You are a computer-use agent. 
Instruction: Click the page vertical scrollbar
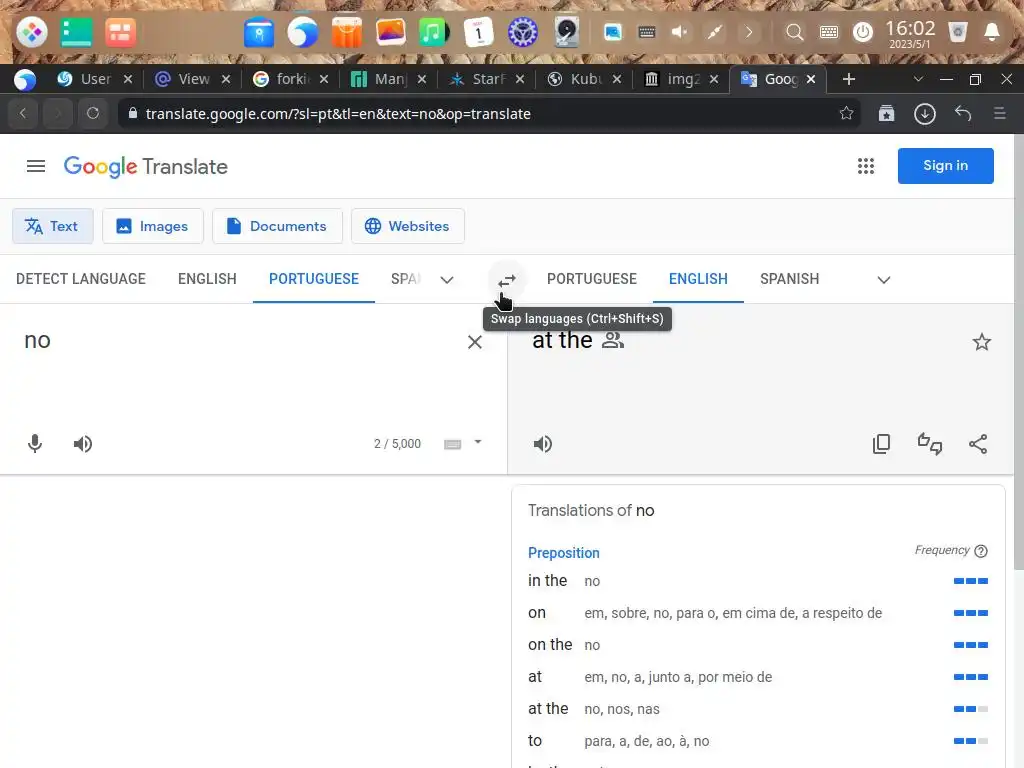[1019, 351]
